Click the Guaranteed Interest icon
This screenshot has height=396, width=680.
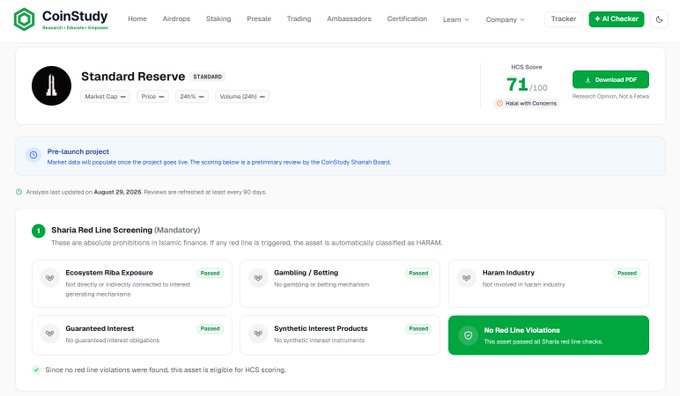pos(50,334)
